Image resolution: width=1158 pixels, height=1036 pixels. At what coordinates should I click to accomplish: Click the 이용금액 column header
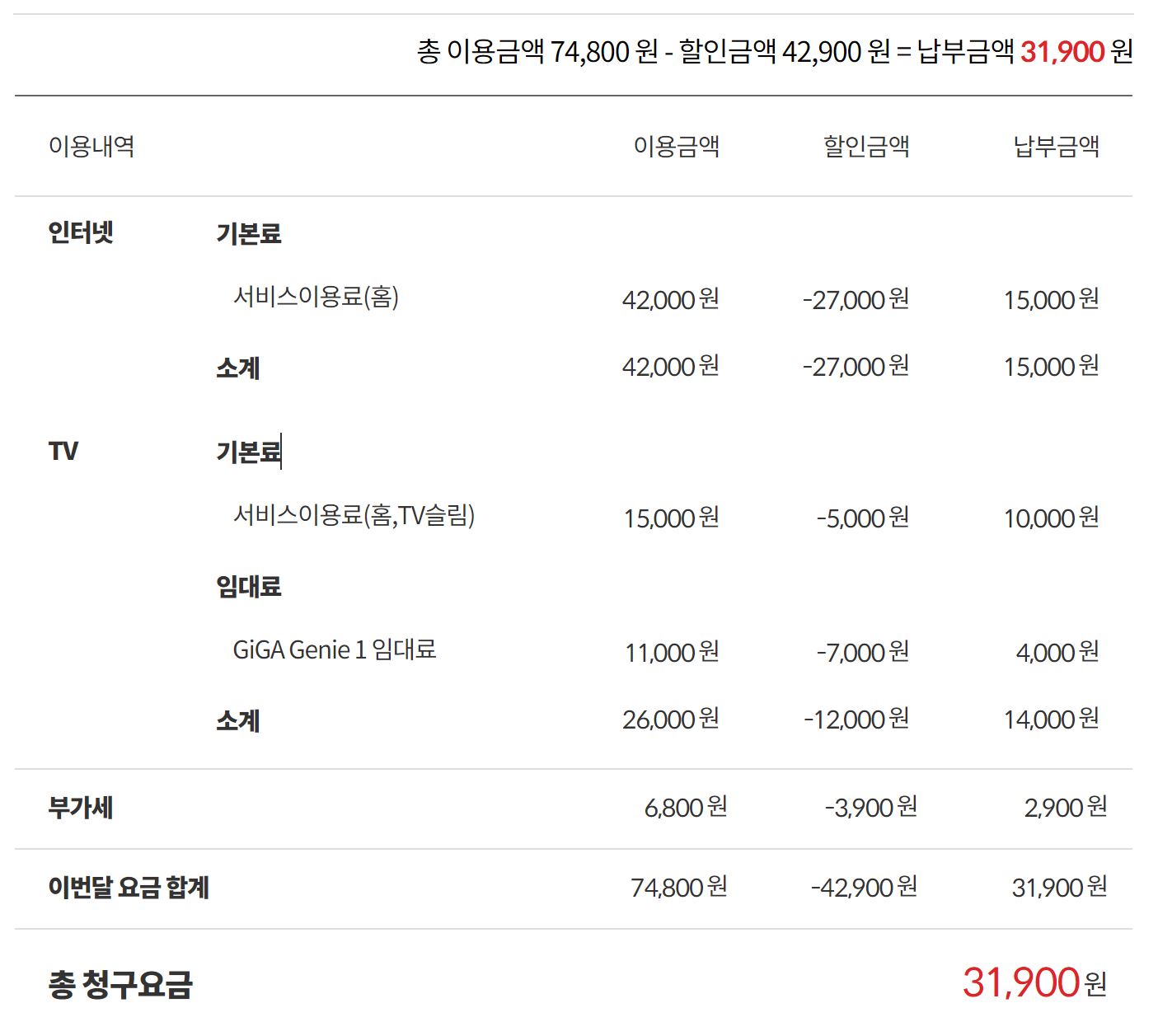(x=676, y=147)
